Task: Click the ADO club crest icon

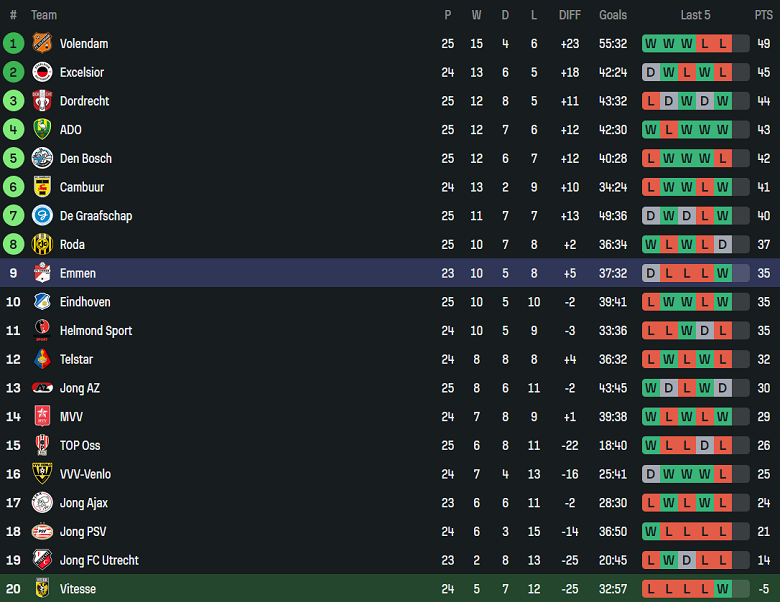Action: (41, 130)
